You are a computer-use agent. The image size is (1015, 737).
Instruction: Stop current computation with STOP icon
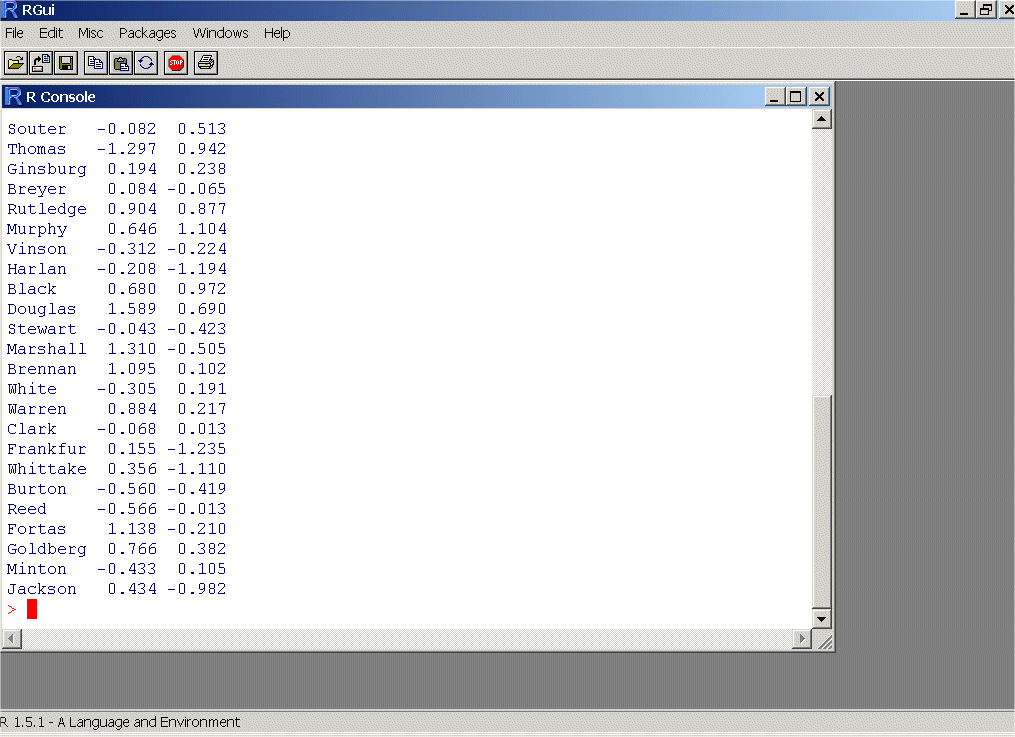coord(176,63)
